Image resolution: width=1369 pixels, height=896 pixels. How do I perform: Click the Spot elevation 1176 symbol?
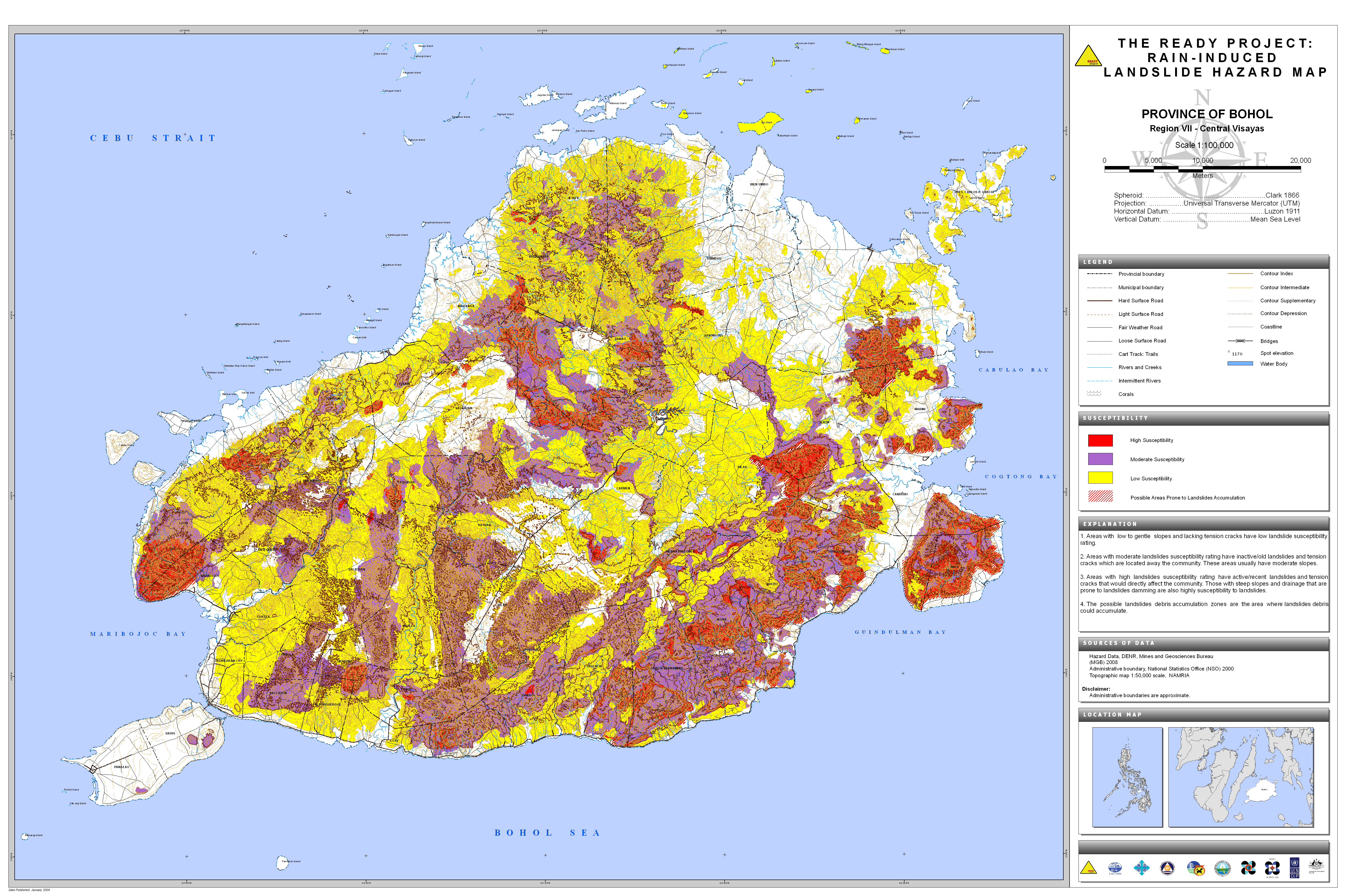(1236, 353)
